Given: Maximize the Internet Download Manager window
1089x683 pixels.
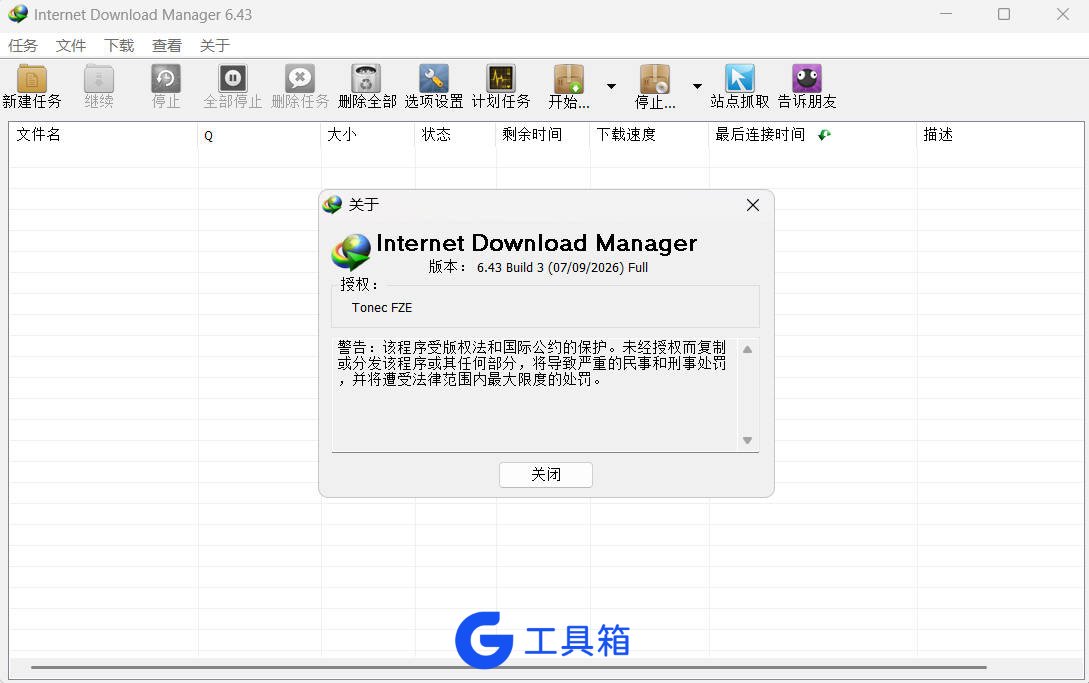Looking at the screenshot, I should (x=1004, y=14).
